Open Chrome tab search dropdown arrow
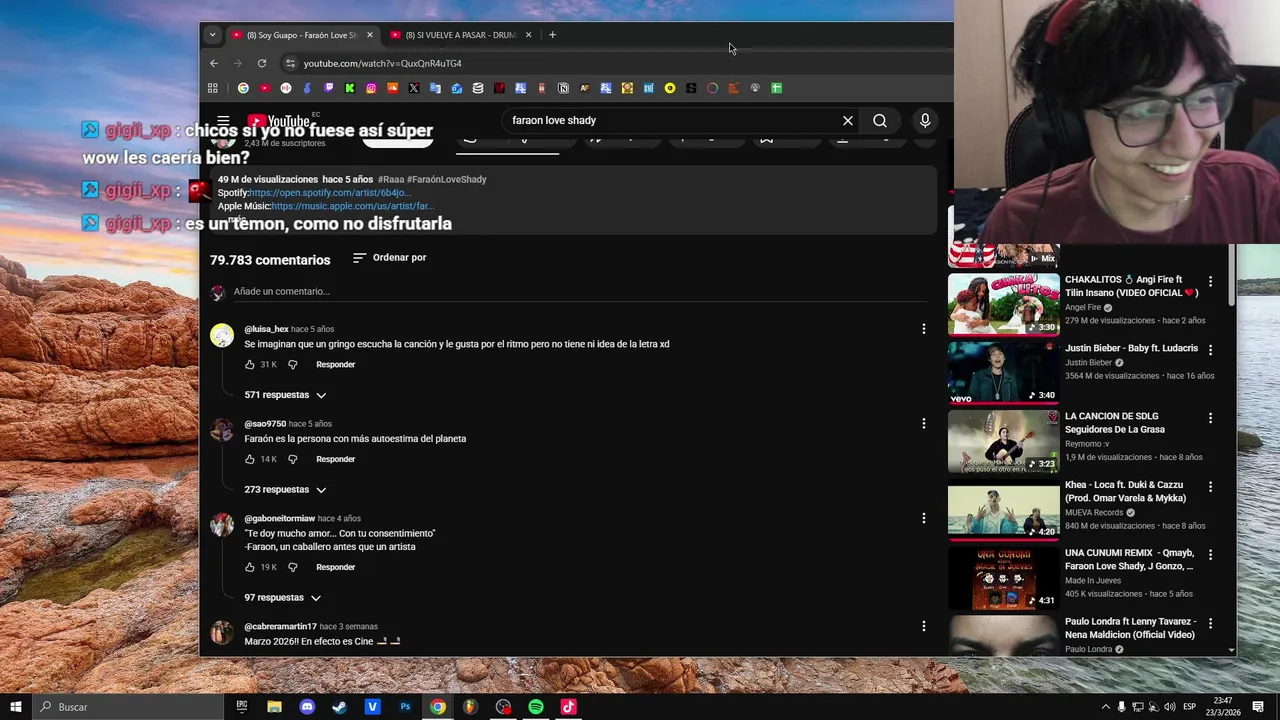The width and height of the screenshot is (1280, 720). [x=212, y=35]
